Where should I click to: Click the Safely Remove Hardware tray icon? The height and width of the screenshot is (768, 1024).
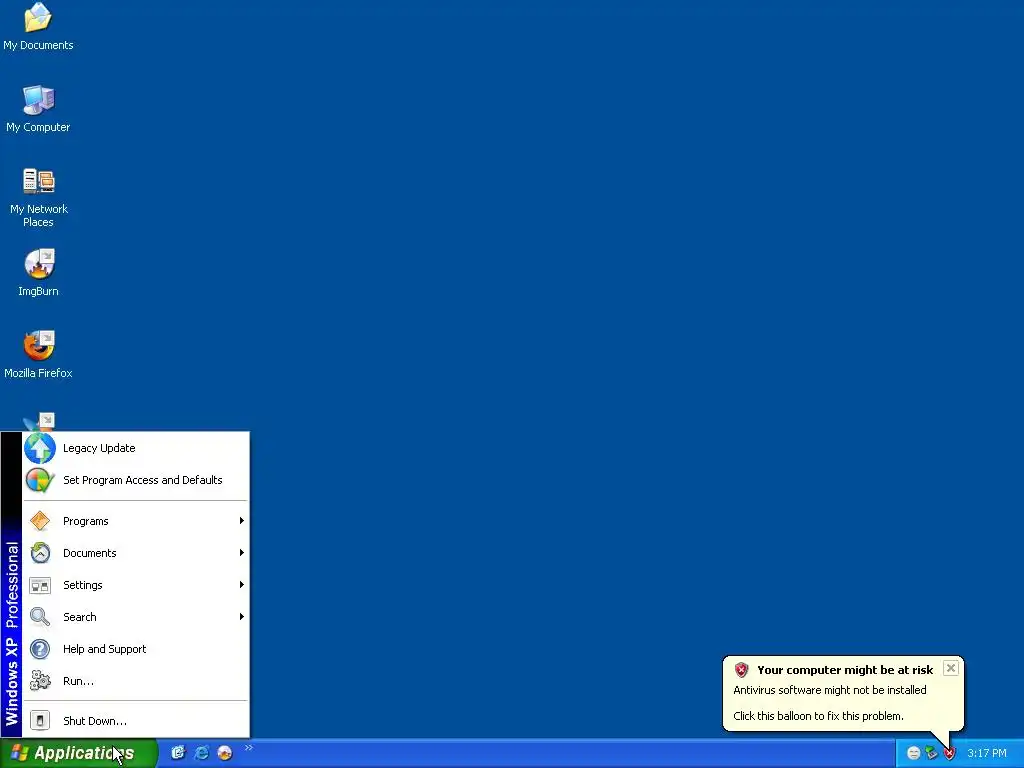click(931, 753)
